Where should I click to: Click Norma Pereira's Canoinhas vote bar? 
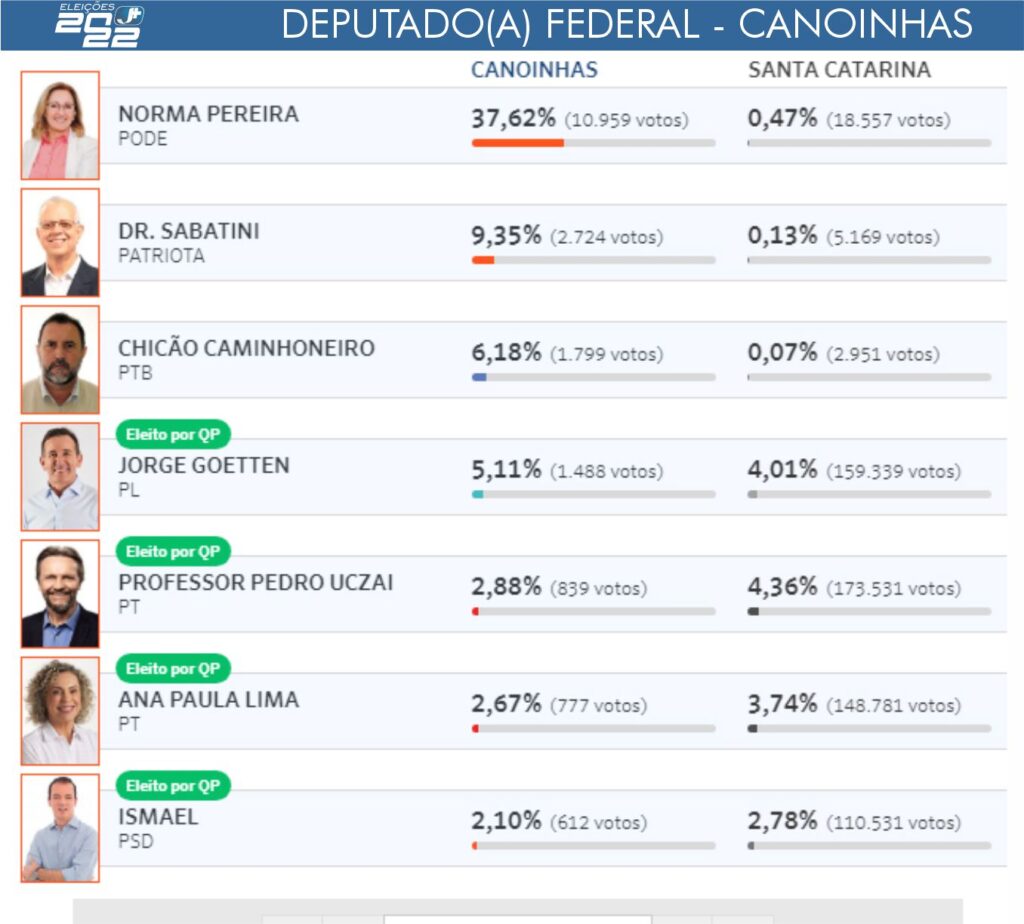594,143
